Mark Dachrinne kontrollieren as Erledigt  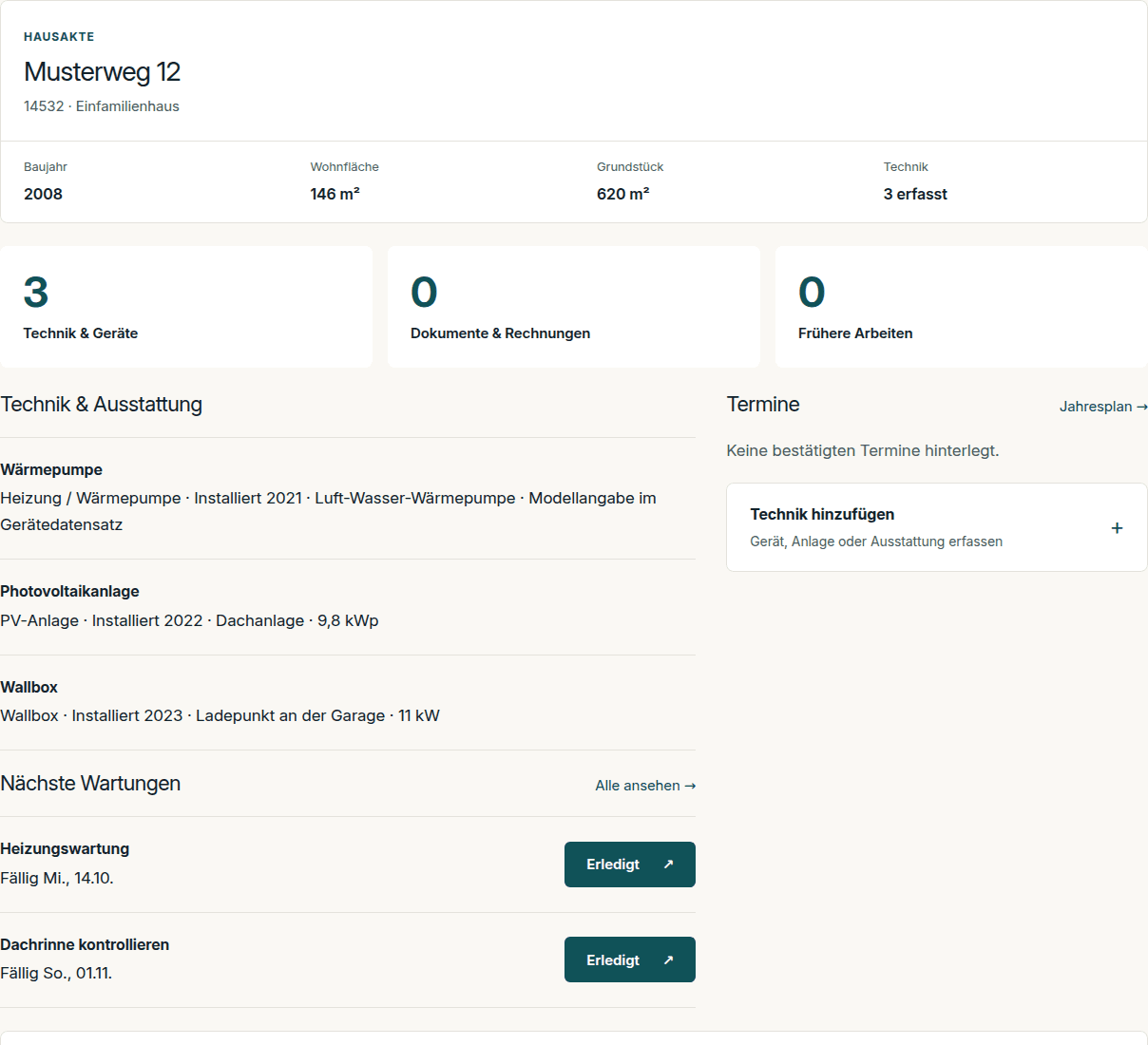(x=630, y=959)
